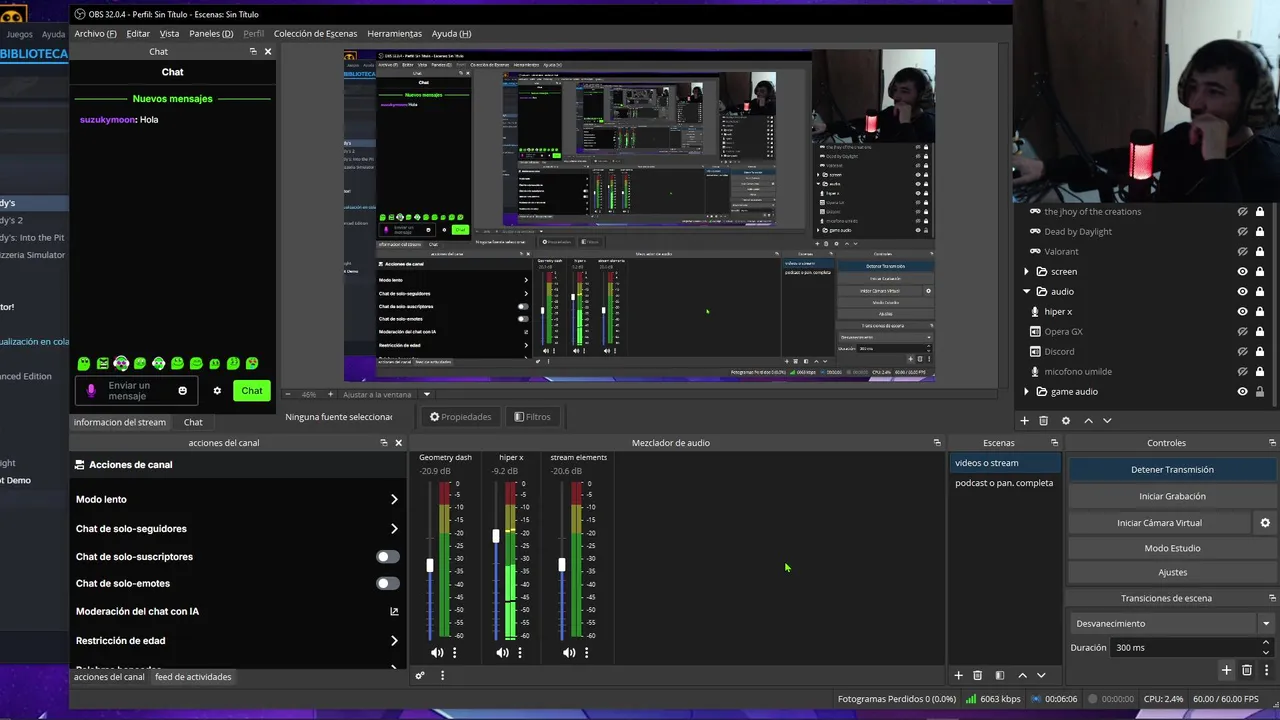Screen dimensions: 1280x720
Task: Open AI chat moderation external link icon
Action: [x=394, y=611]
